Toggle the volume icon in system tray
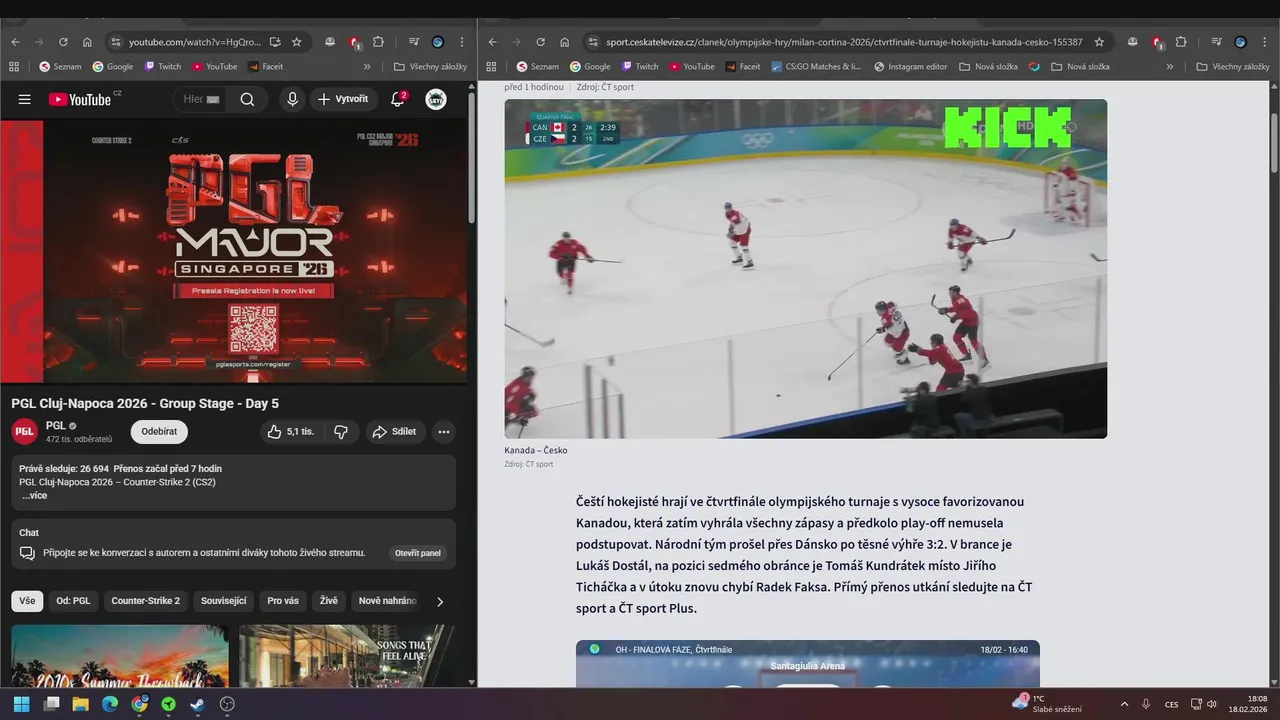1280x720 pixels. coord(1212,704)
